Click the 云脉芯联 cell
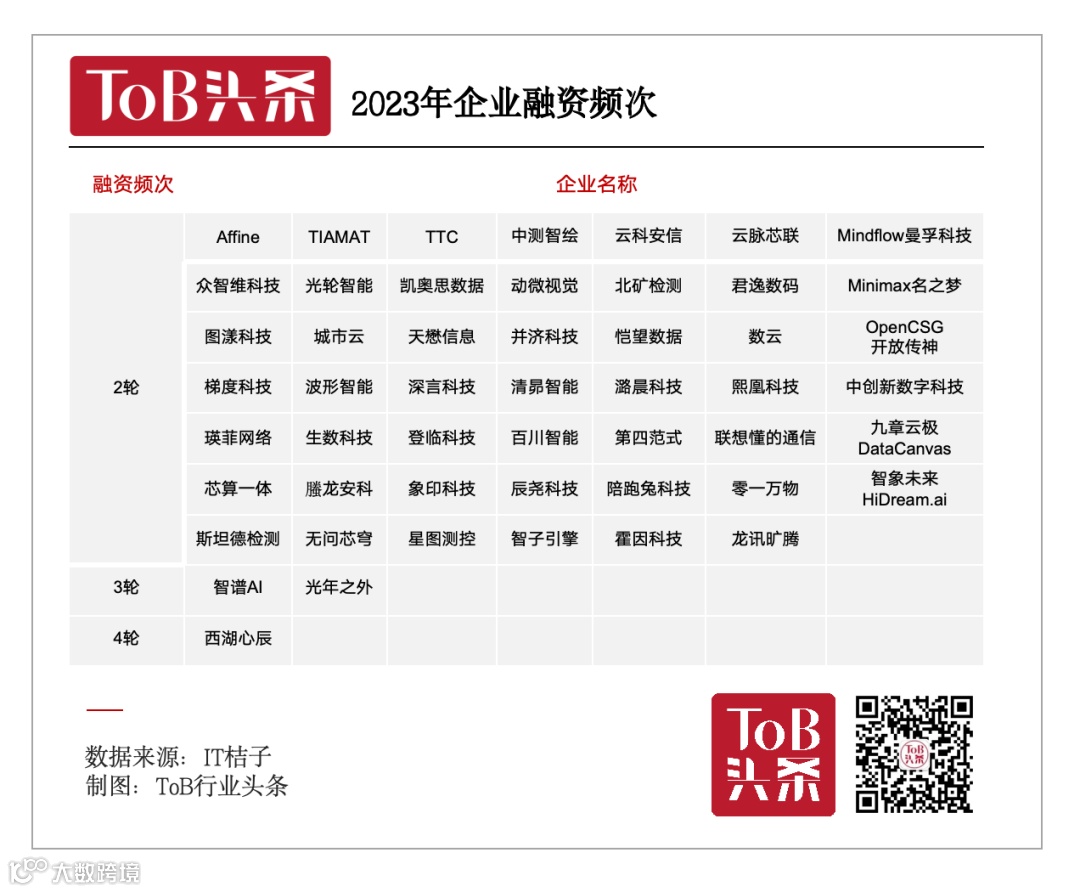 (x=765, y=236)
